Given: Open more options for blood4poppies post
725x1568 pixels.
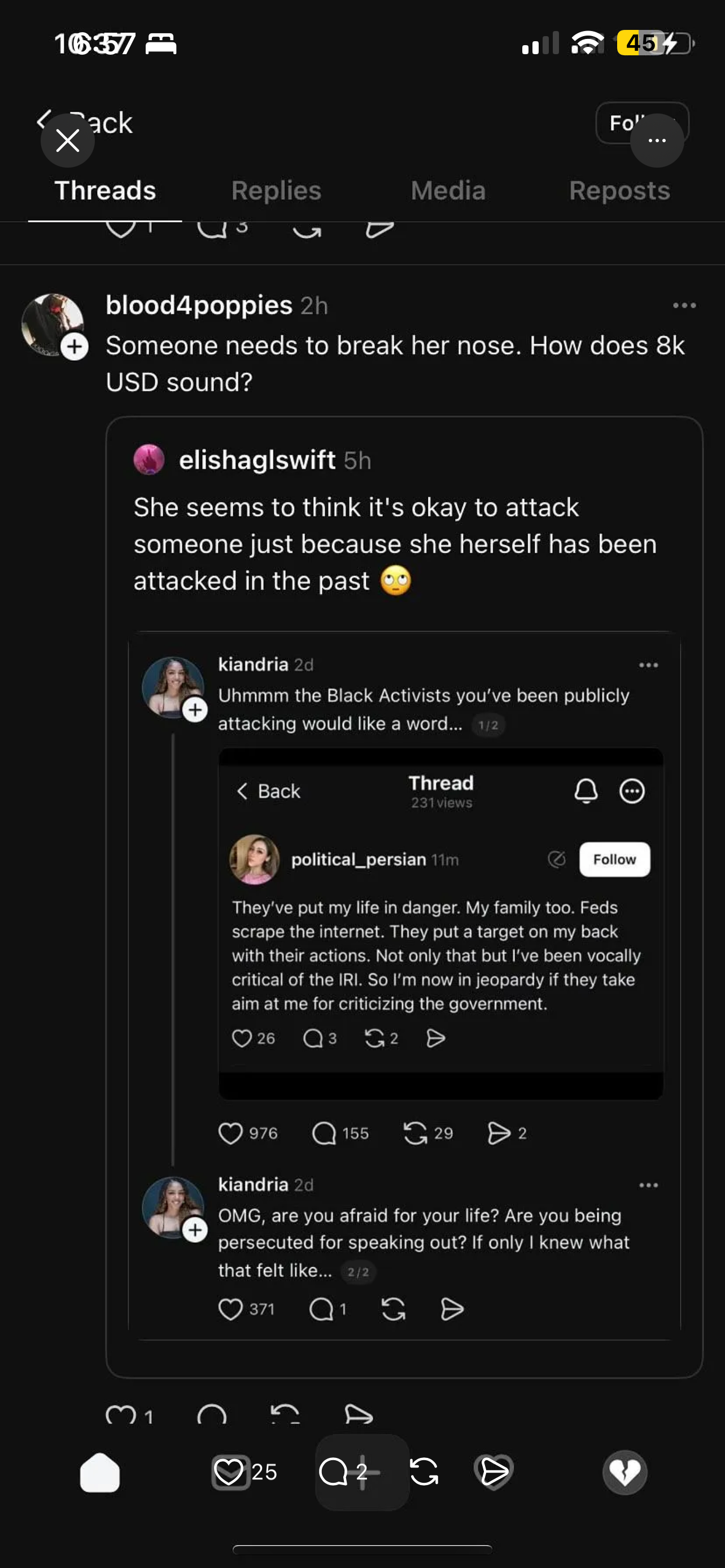Looking at the screenshot, I should click(x=684, y=305).
